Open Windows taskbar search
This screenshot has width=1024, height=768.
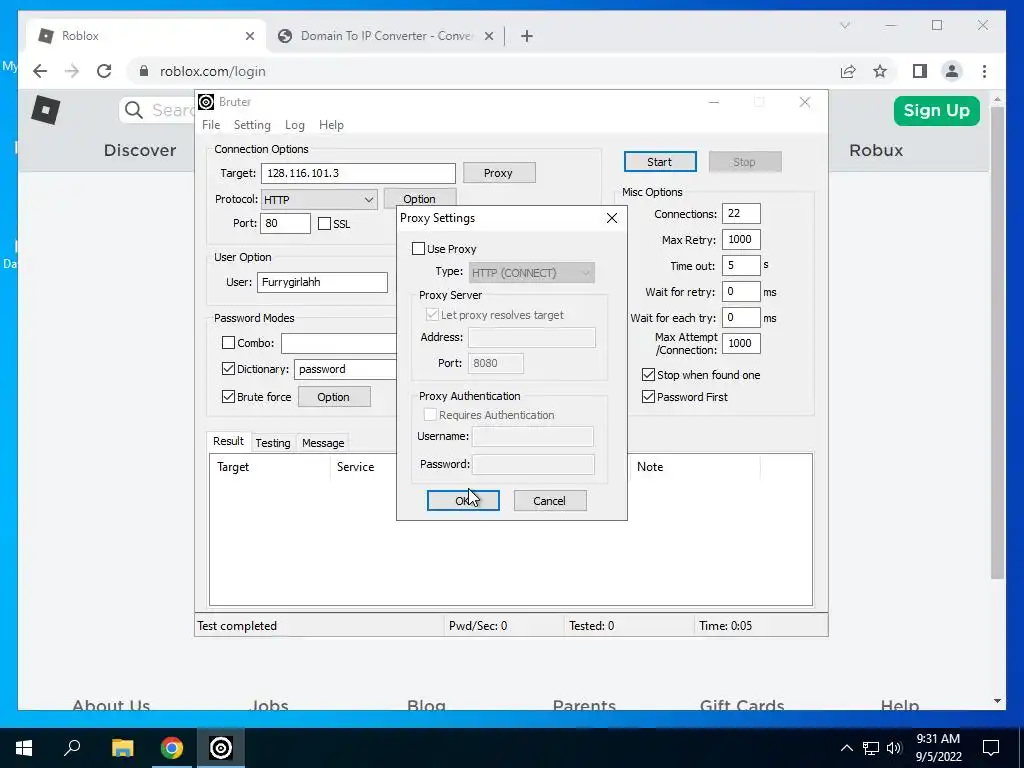[72, 748]
